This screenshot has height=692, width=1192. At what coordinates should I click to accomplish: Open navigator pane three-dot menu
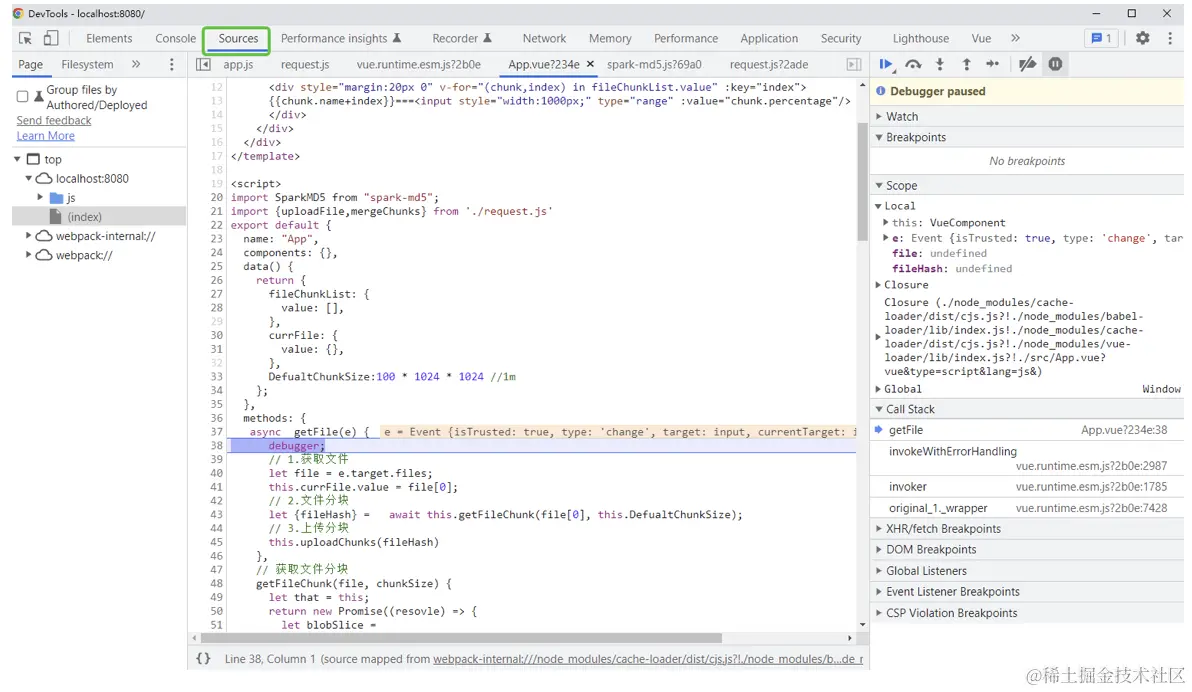[172, 65]
